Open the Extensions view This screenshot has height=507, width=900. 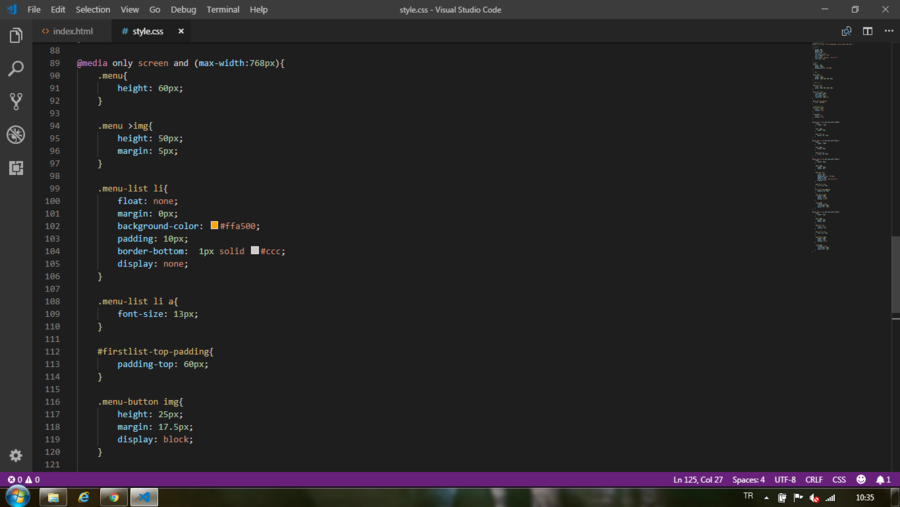(16, 168)
